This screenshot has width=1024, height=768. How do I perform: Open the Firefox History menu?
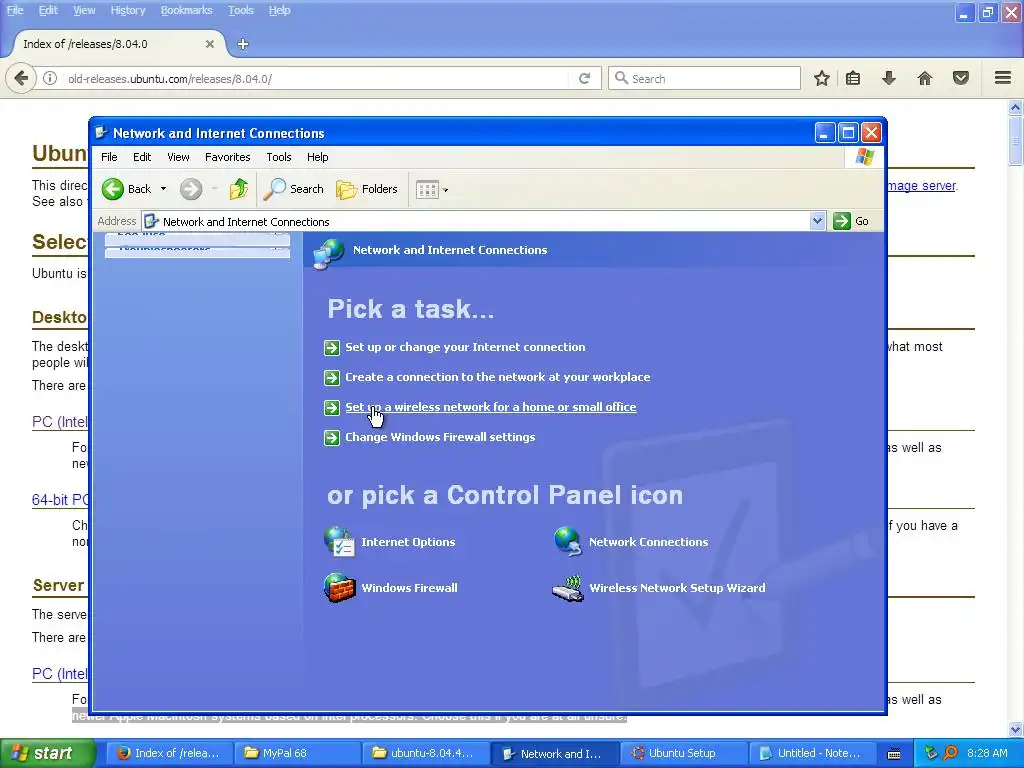pyautogui.click(x=127, y=10)
